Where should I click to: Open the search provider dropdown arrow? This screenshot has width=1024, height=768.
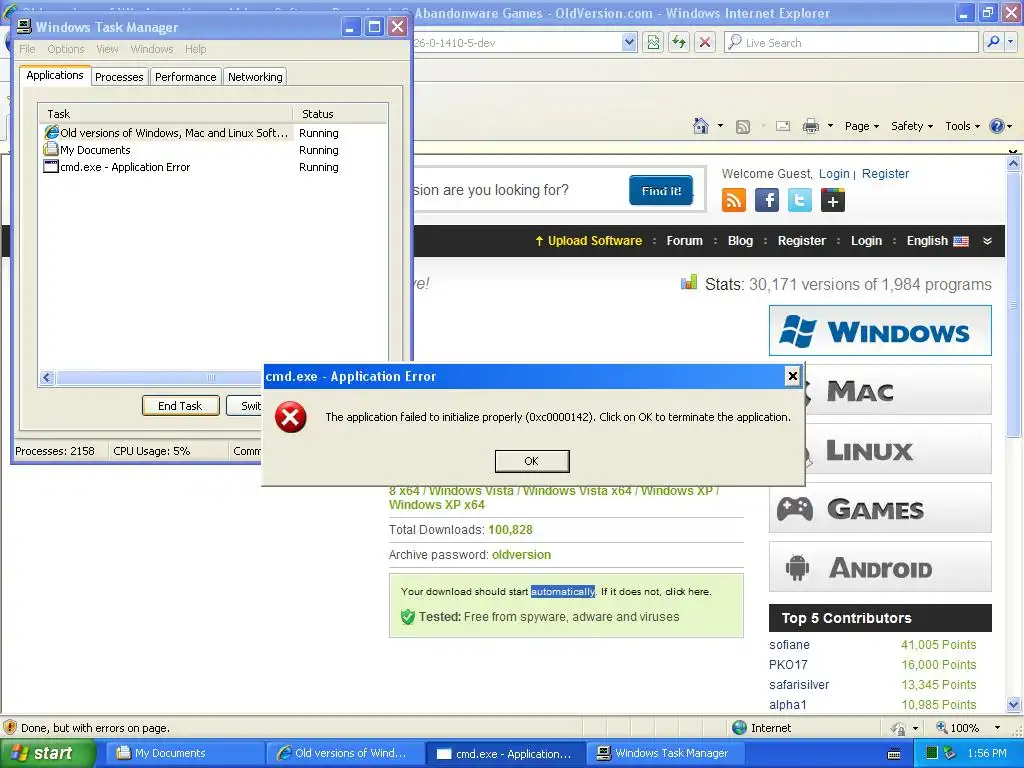1011,42
